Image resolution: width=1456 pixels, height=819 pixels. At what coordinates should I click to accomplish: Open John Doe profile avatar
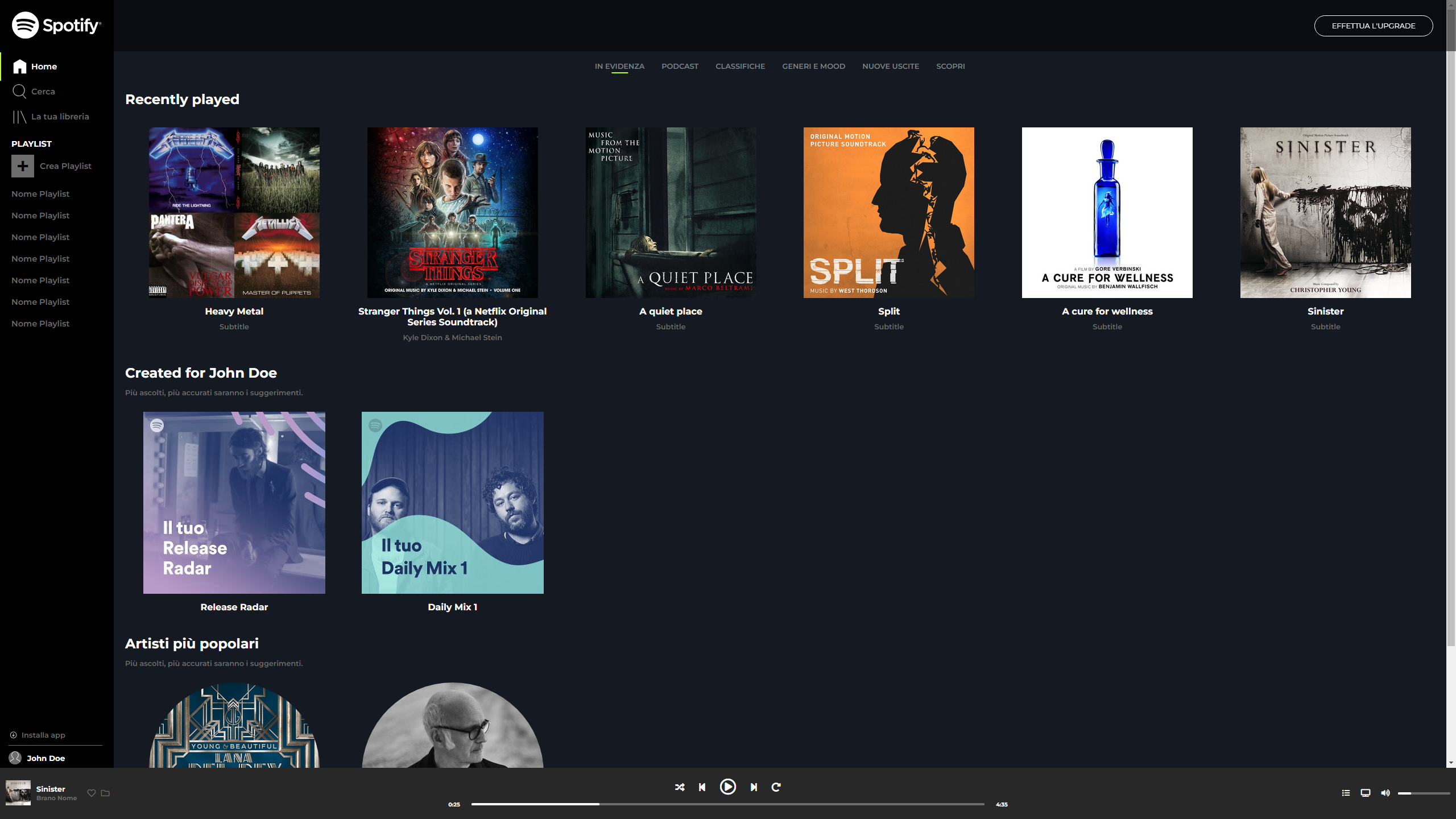click(15, 758)
